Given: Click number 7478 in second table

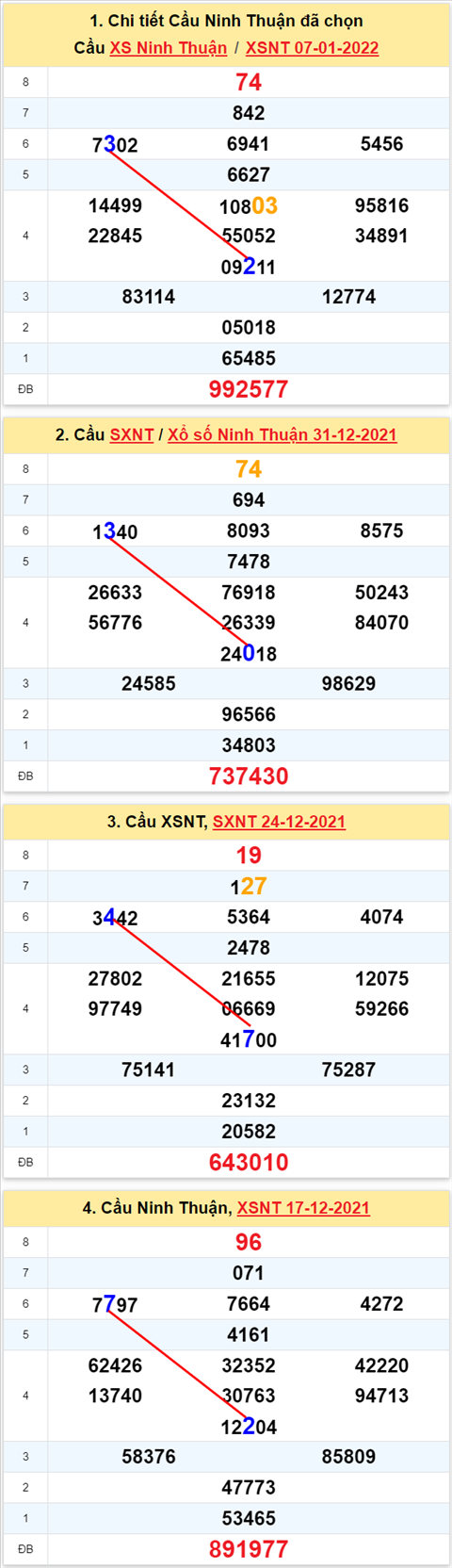Looking at the screenshot, I should (x=249, y=562).
